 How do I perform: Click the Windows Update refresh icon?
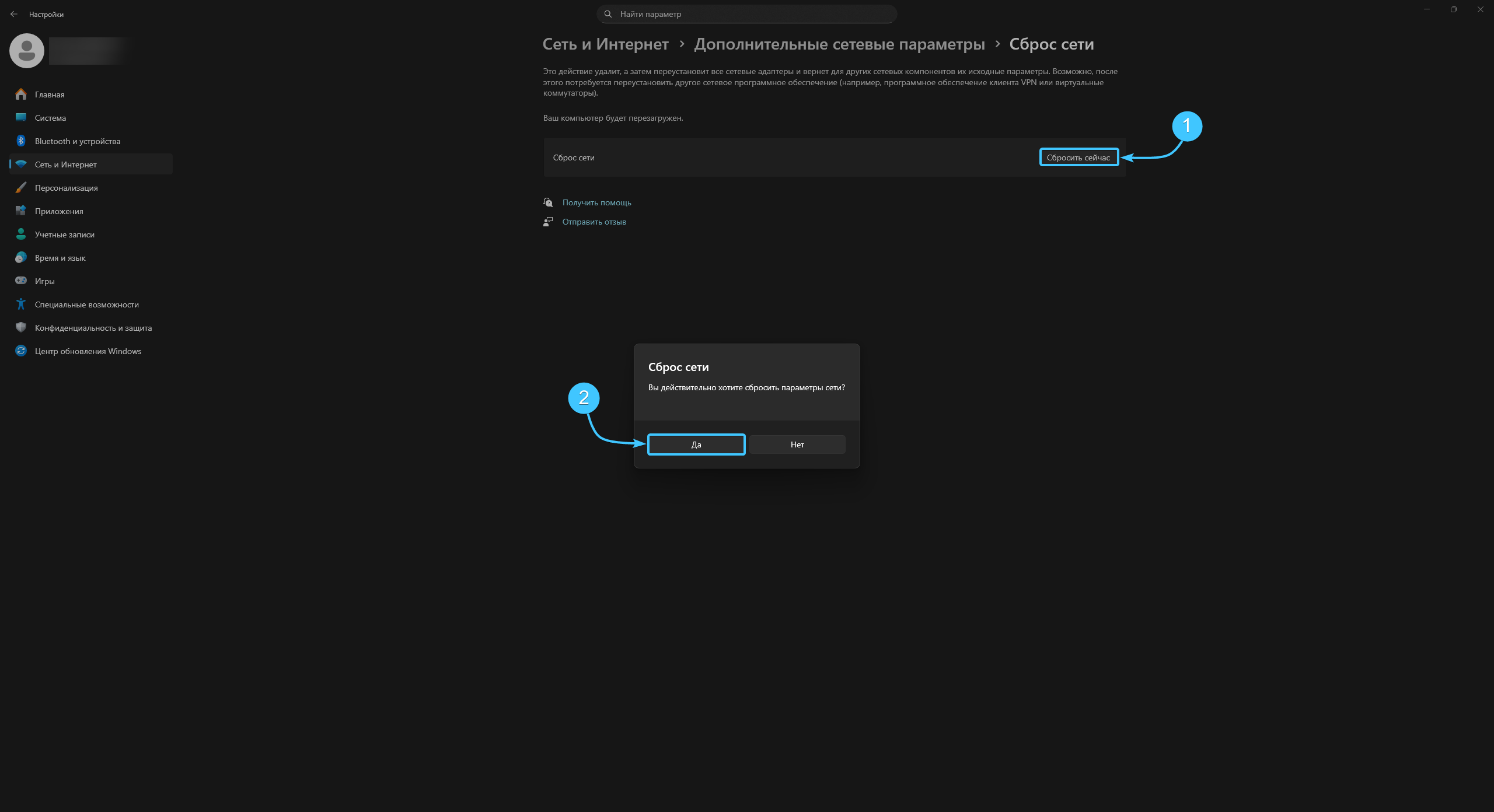point(21,351)
